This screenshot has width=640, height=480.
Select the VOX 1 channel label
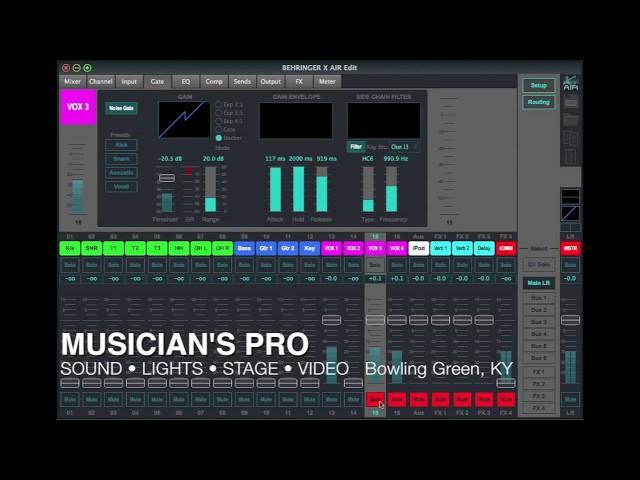(331, 248)
